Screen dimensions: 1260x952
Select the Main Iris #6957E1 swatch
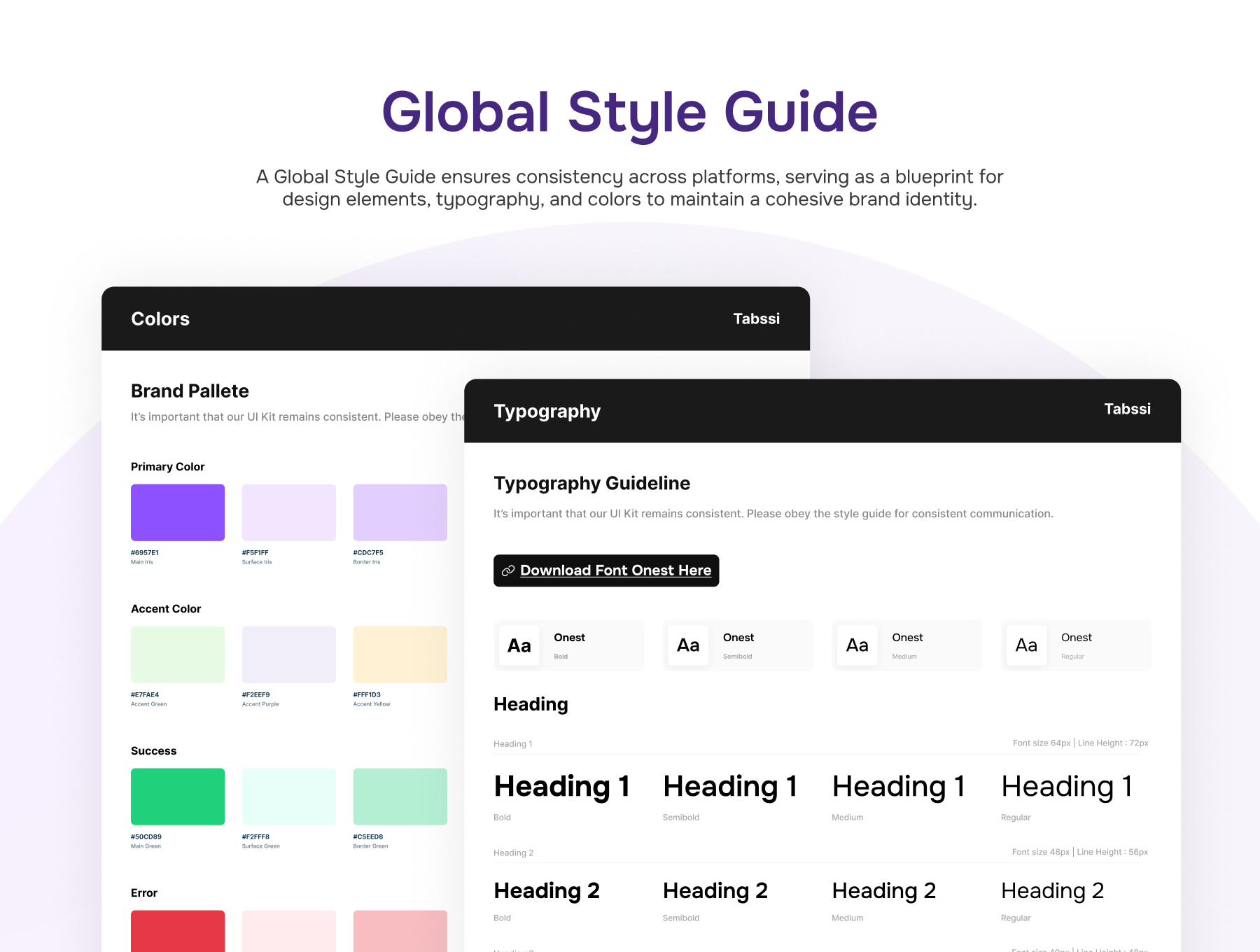pos(178,512)
